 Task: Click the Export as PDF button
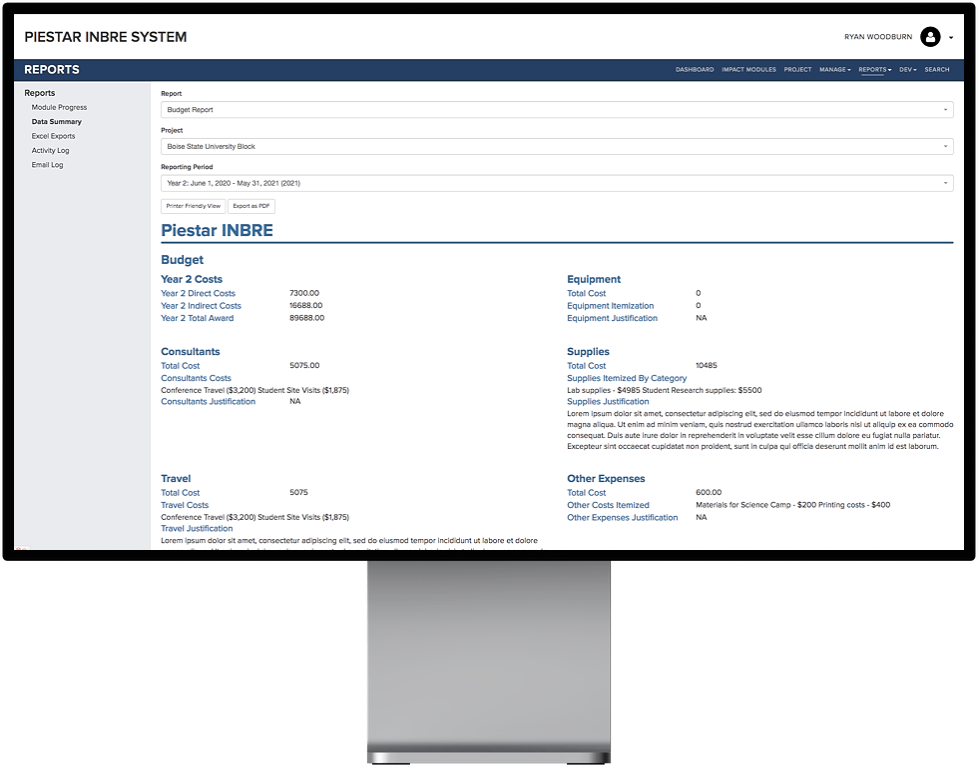click(x=251, y=206)
